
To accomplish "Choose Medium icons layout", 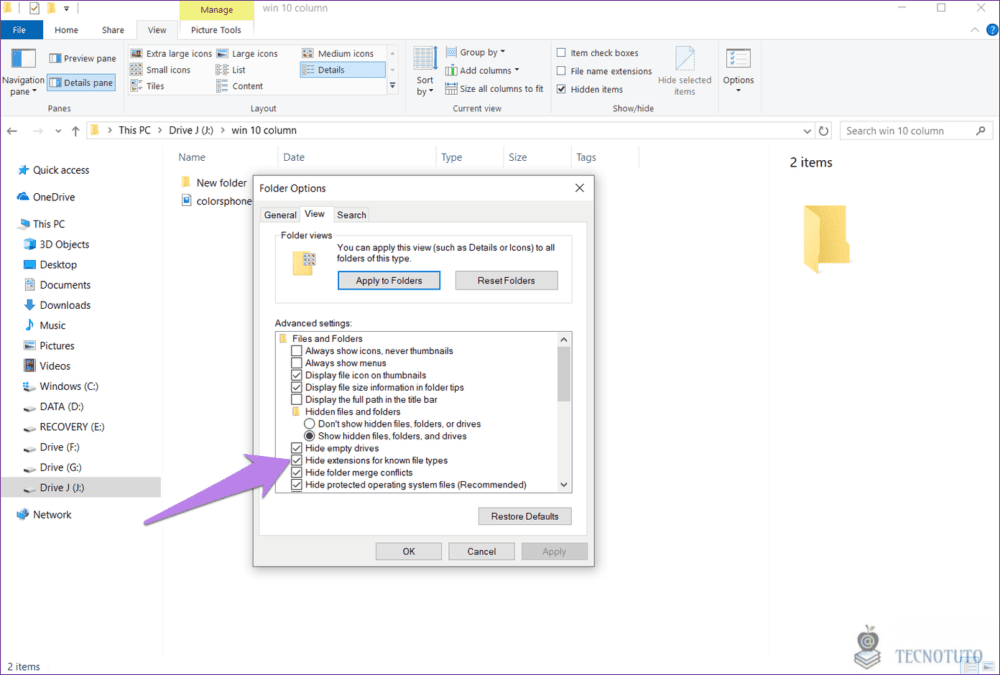I will (x=338, y=54).
